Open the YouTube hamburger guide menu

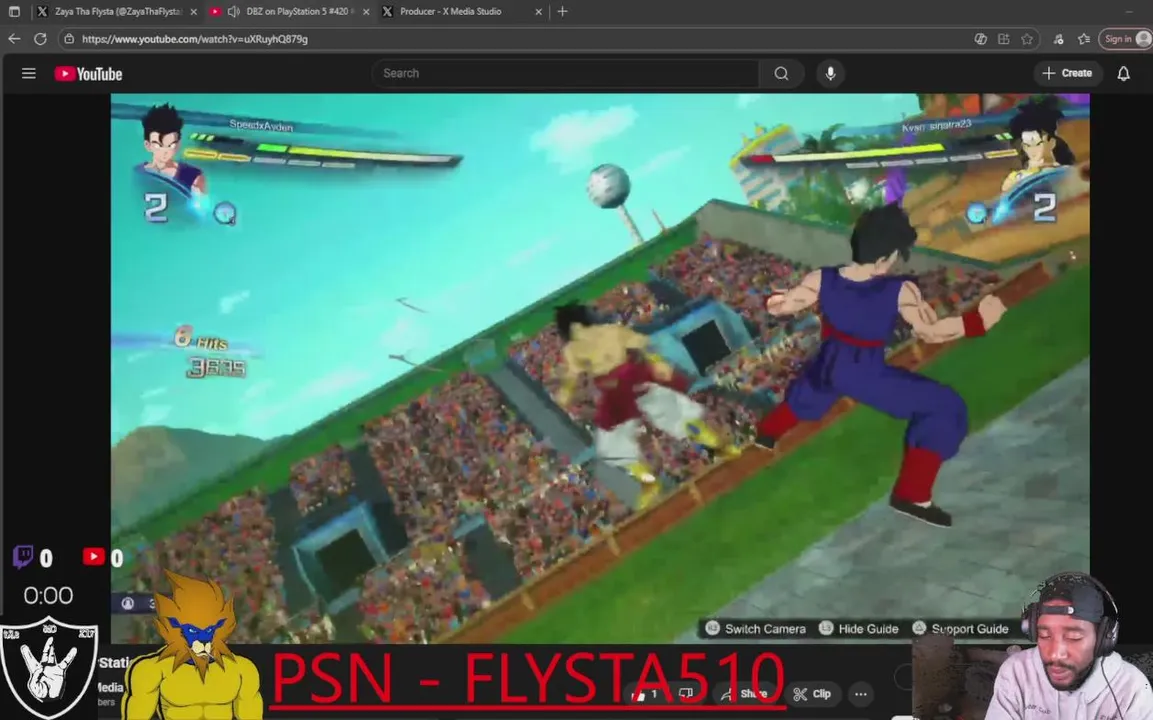(x=29, y=74)
